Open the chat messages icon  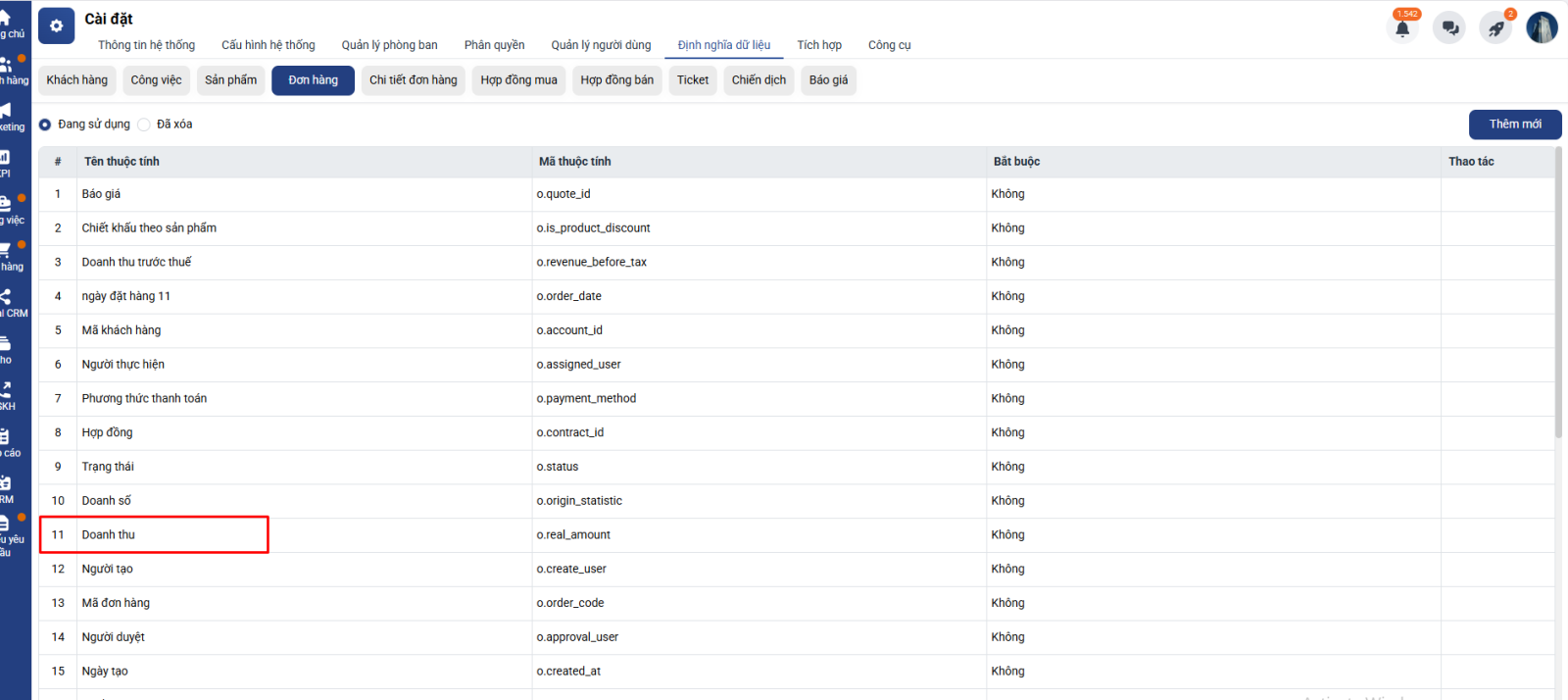pos(1449,28)
